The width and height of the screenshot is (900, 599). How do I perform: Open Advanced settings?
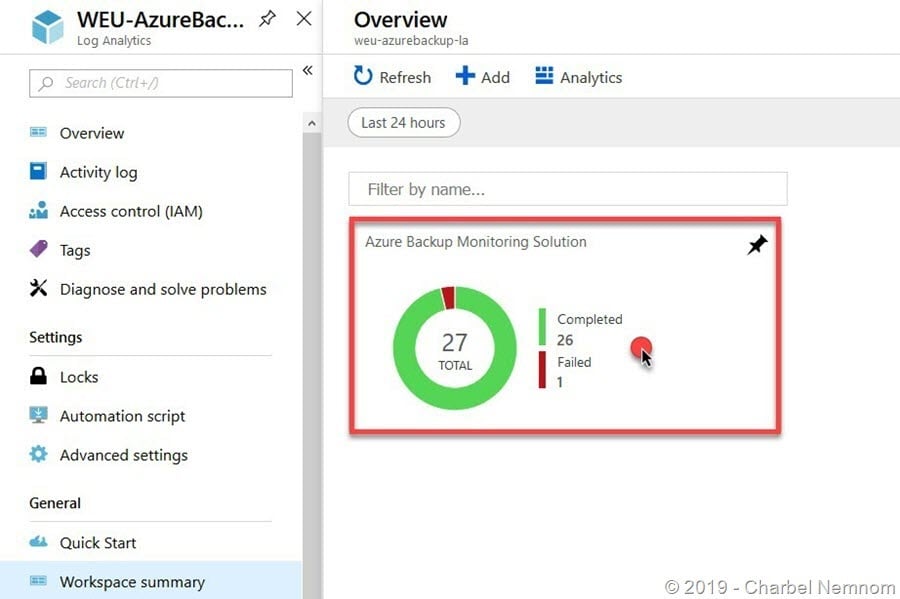tap(123, 455)
